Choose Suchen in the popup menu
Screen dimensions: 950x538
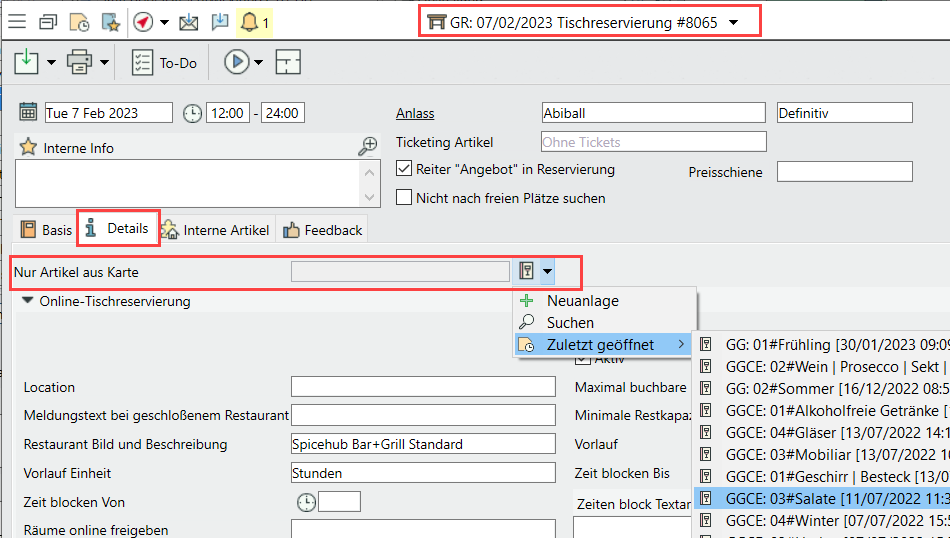[570, 323]
